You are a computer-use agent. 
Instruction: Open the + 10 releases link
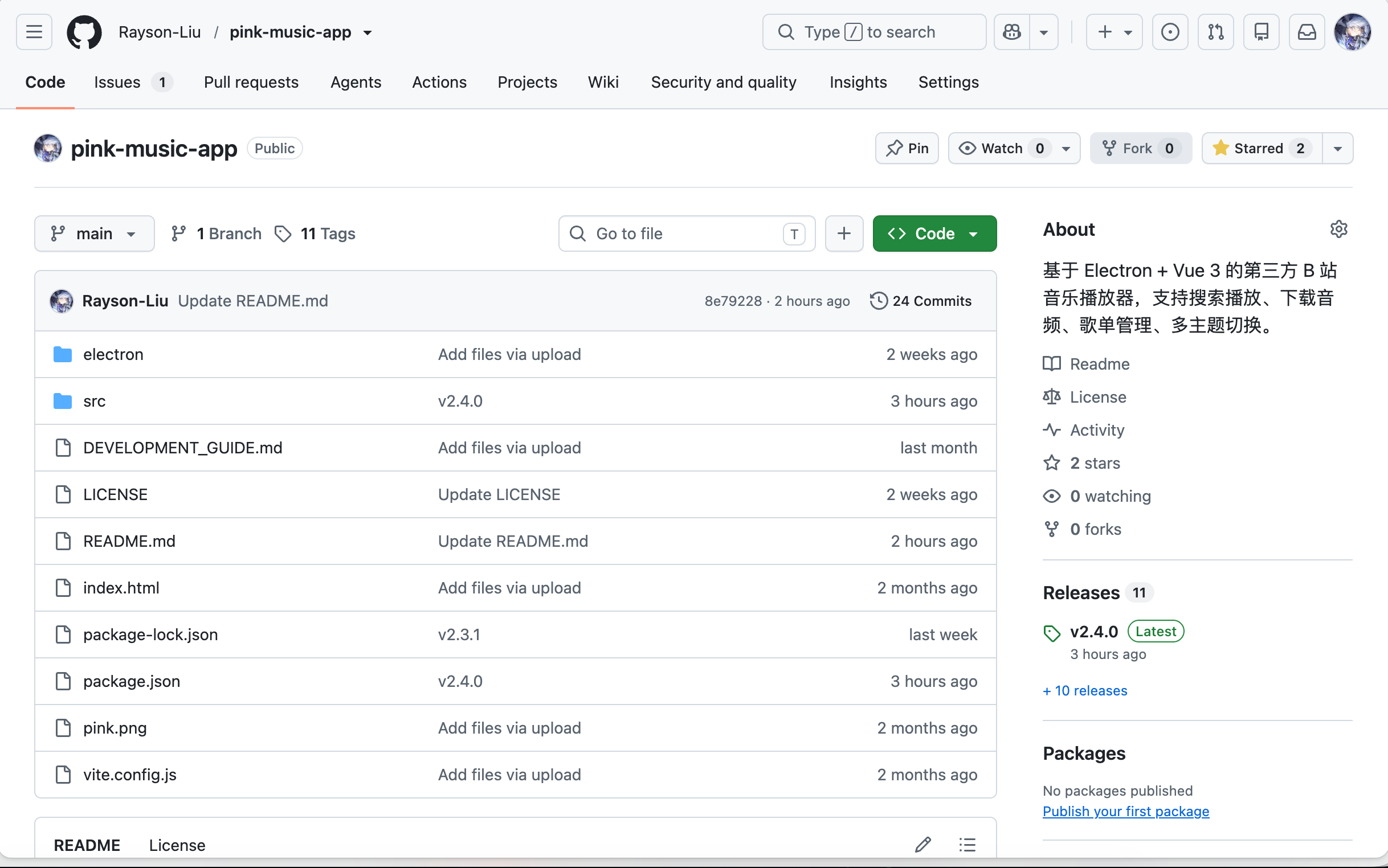[1085, 691]
